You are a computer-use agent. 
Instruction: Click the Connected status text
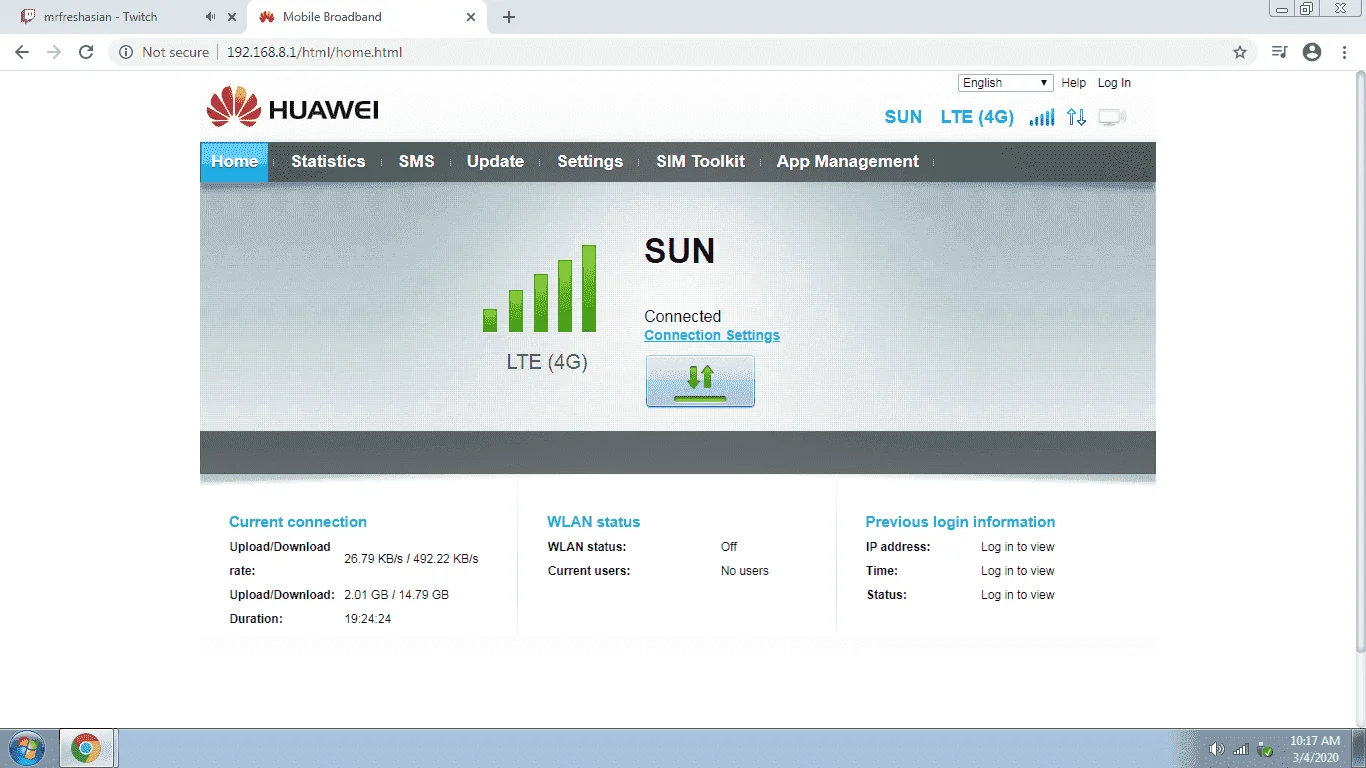point(683,316)
